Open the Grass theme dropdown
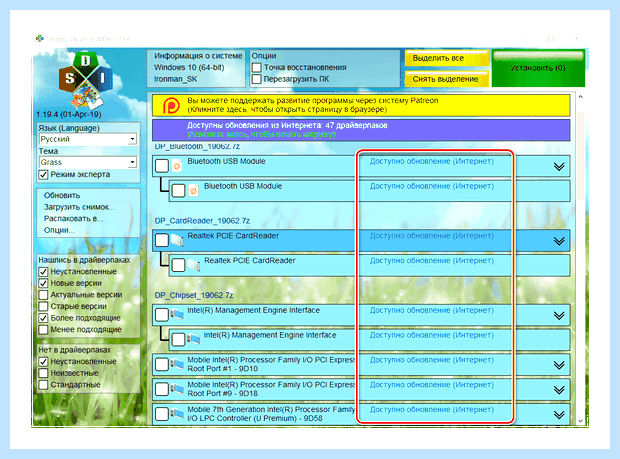 [88, 162]
